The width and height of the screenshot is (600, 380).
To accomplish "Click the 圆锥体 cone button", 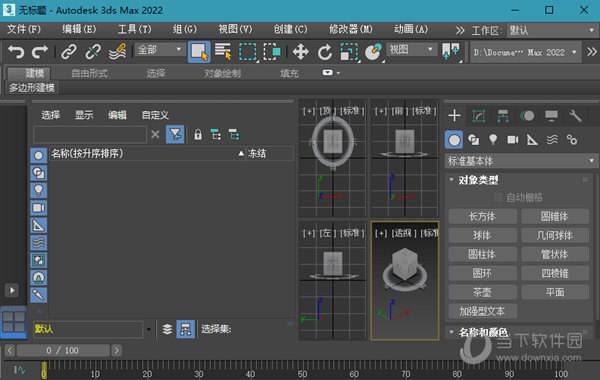I will pos(554,217).
